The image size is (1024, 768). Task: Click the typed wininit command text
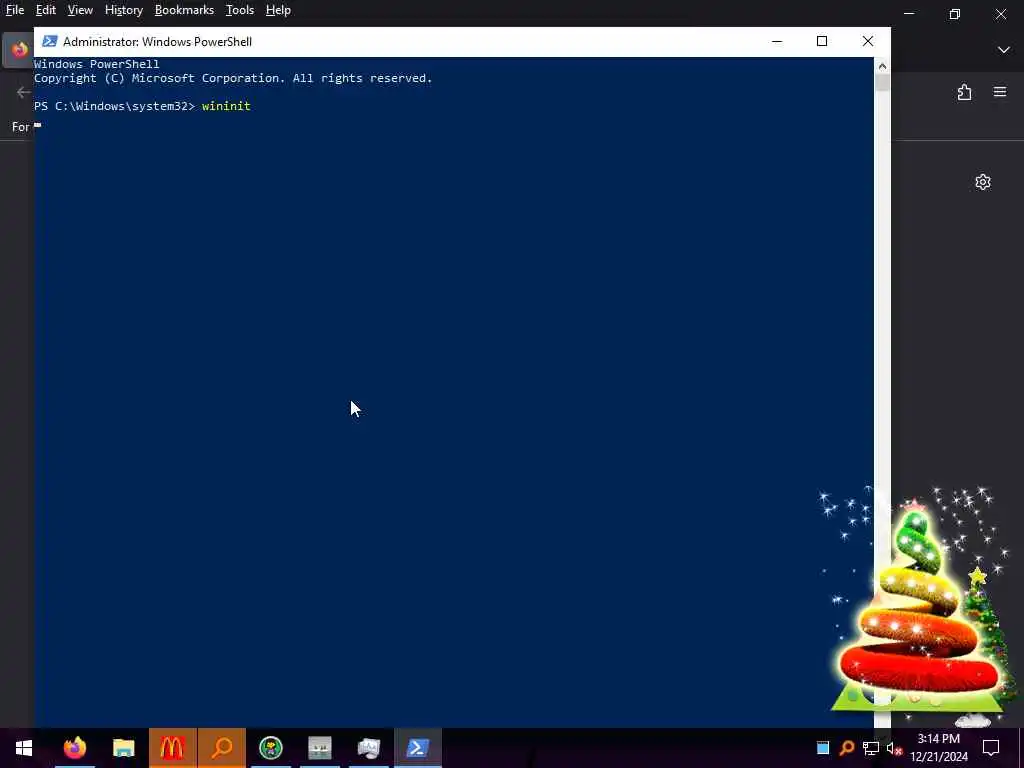[226, 106]
